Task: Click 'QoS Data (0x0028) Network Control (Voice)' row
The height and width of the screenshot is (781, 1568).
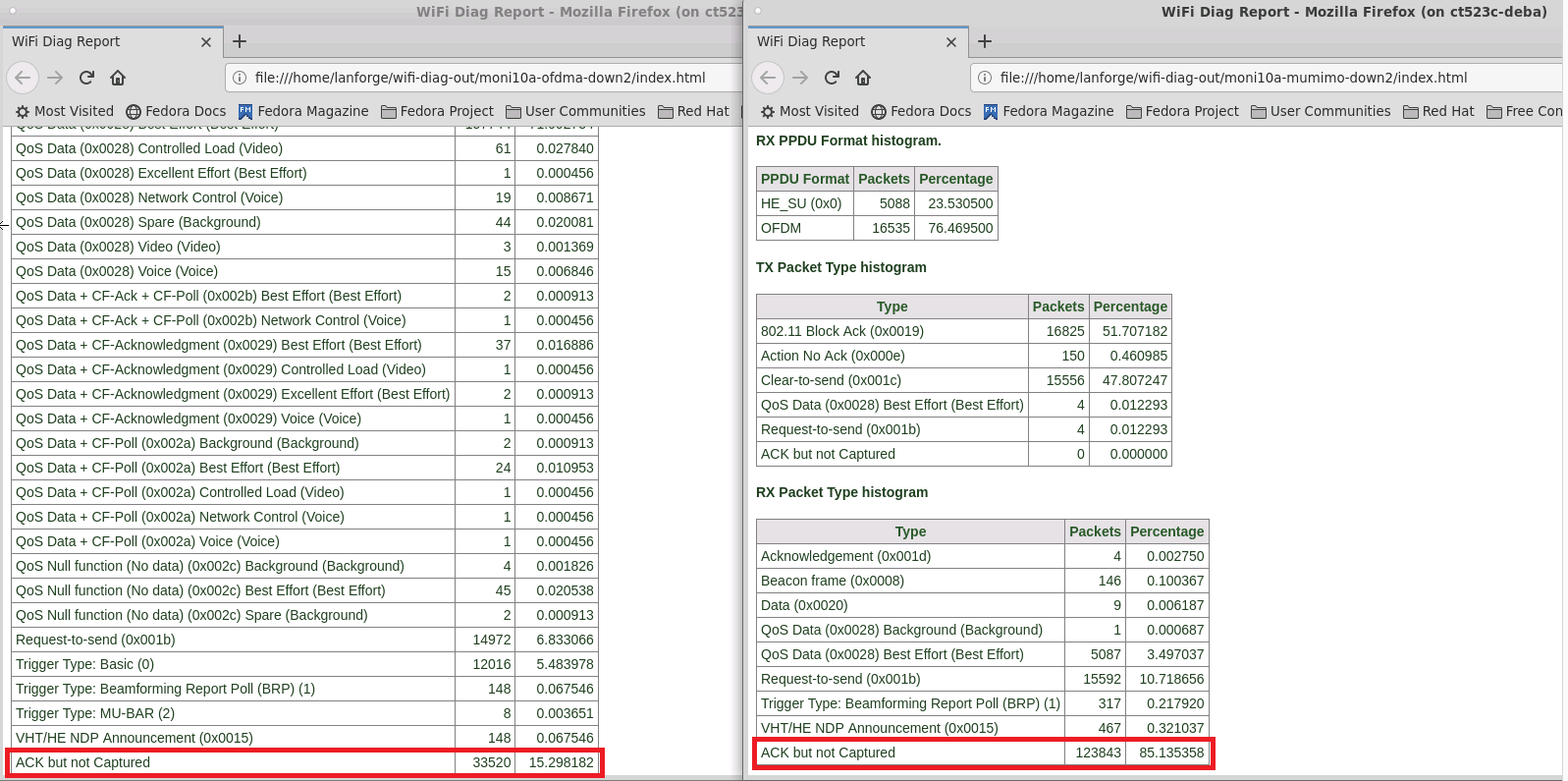Action: click(304, 197)
